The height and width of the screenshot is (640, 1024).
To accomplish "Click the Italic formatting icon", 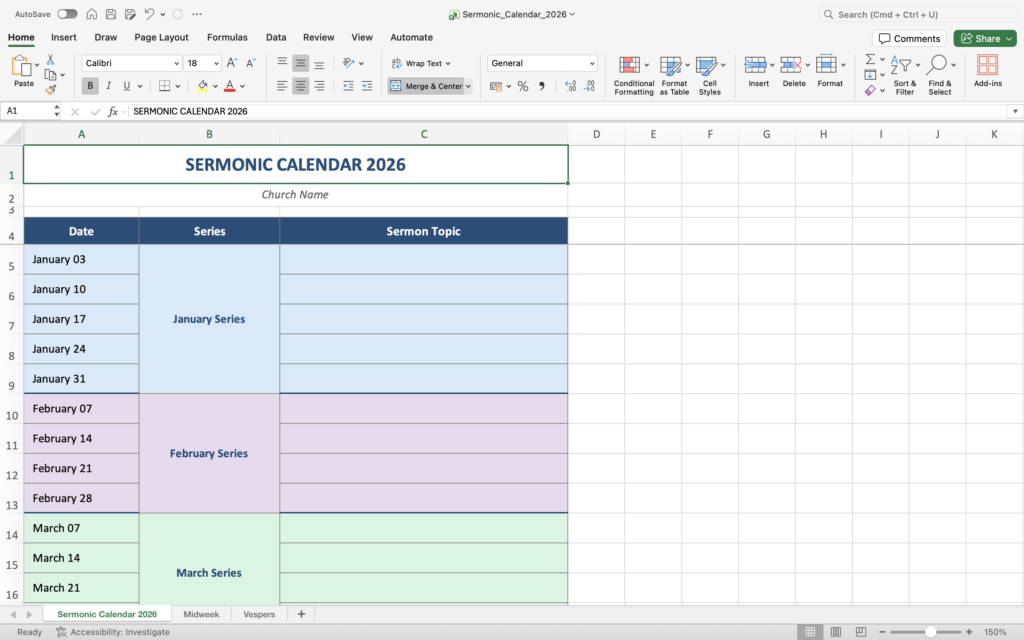I will pos(109,86).
